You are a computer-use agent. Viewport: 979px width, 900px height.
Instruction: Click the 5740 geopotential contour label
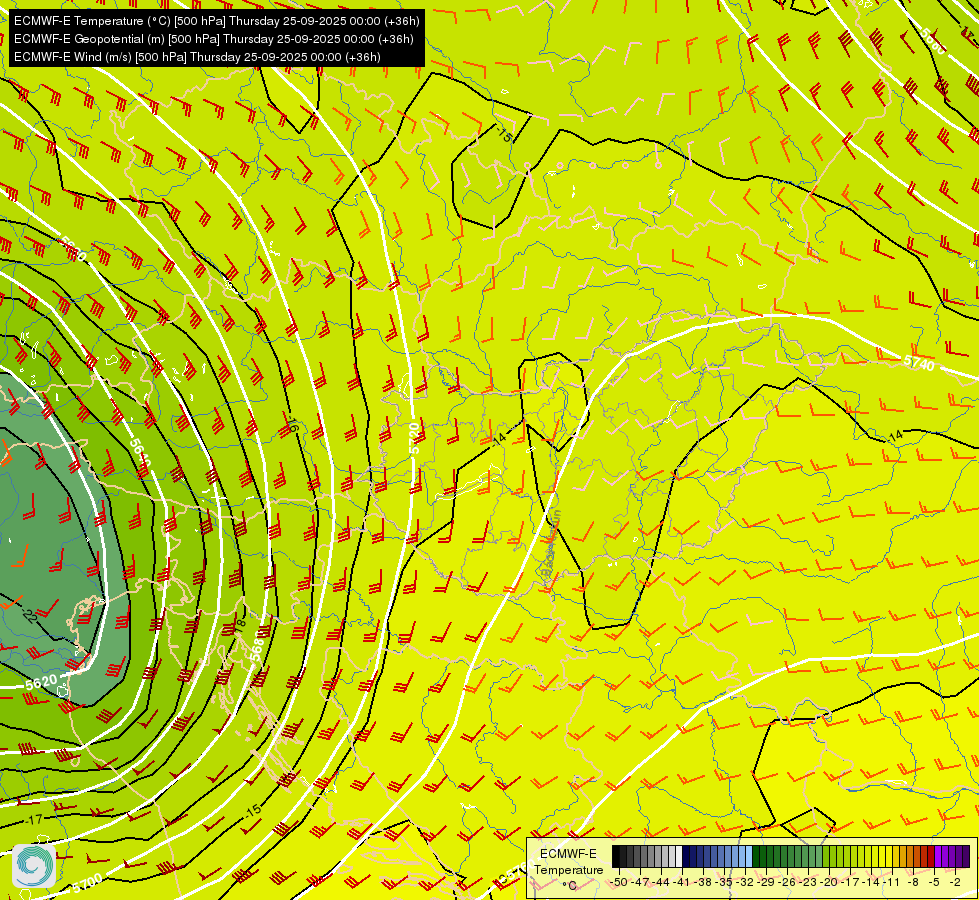[x=919, y=362]
